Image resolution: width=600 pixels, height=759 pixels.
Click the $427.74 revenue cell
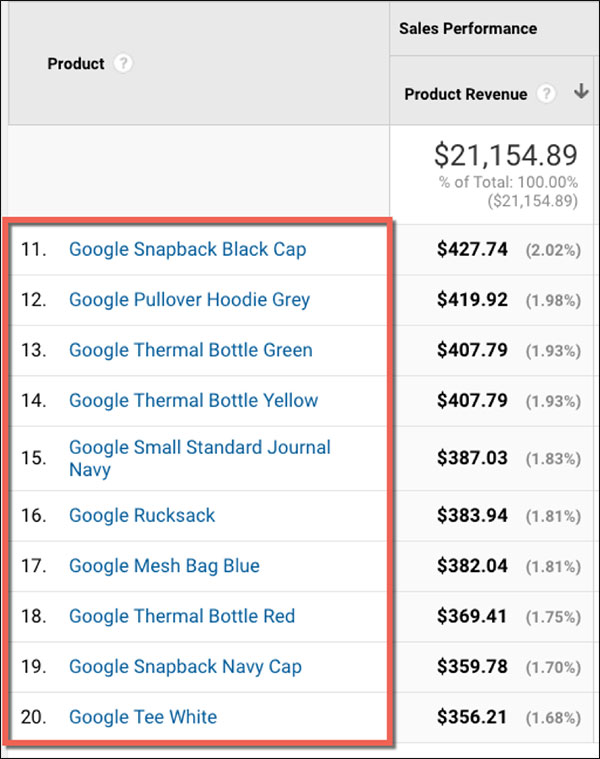pyautogui.click(x=472, y=249)
